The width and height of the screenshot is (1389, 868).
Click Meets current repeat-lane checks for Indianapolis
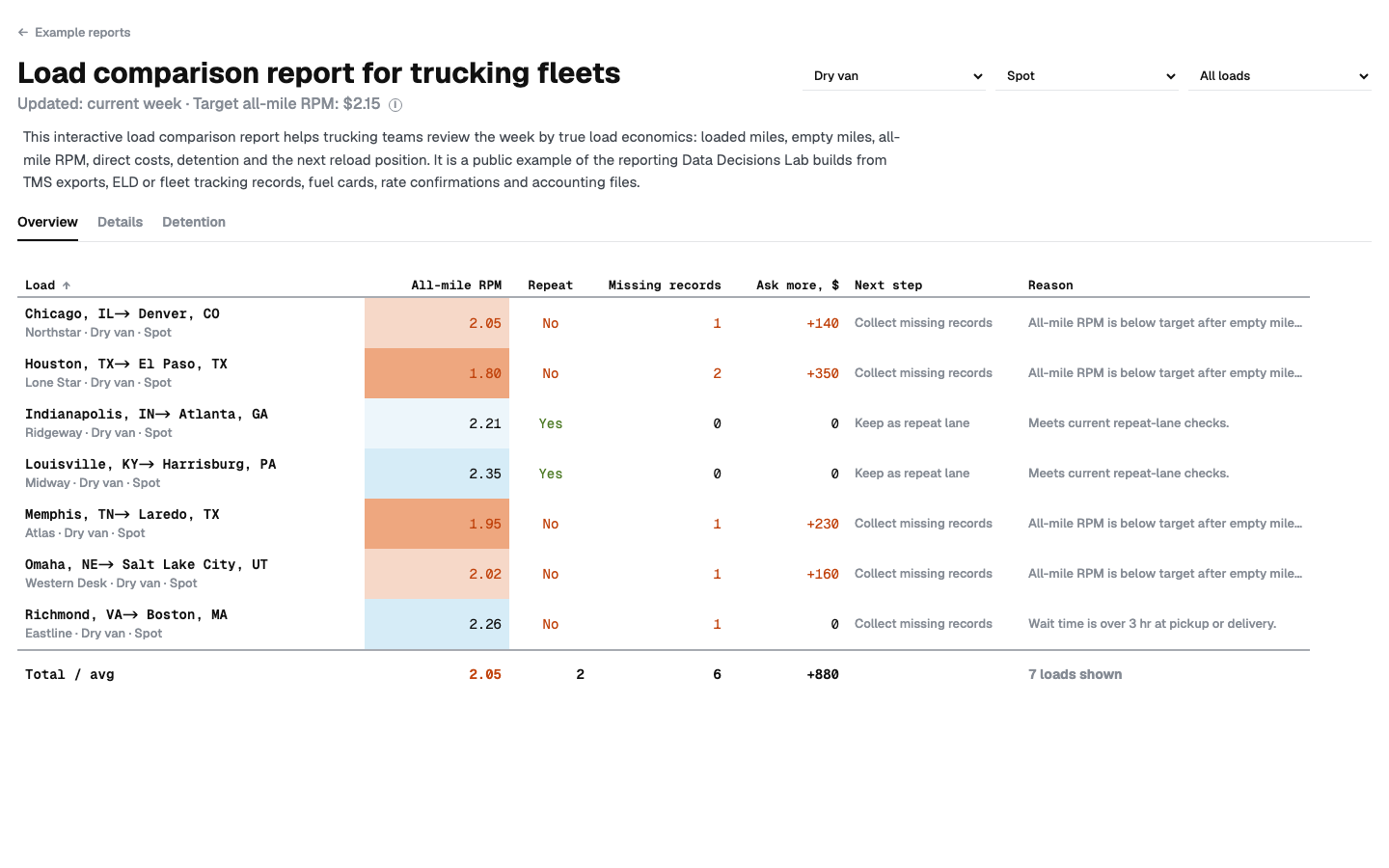pos(1129,423)
